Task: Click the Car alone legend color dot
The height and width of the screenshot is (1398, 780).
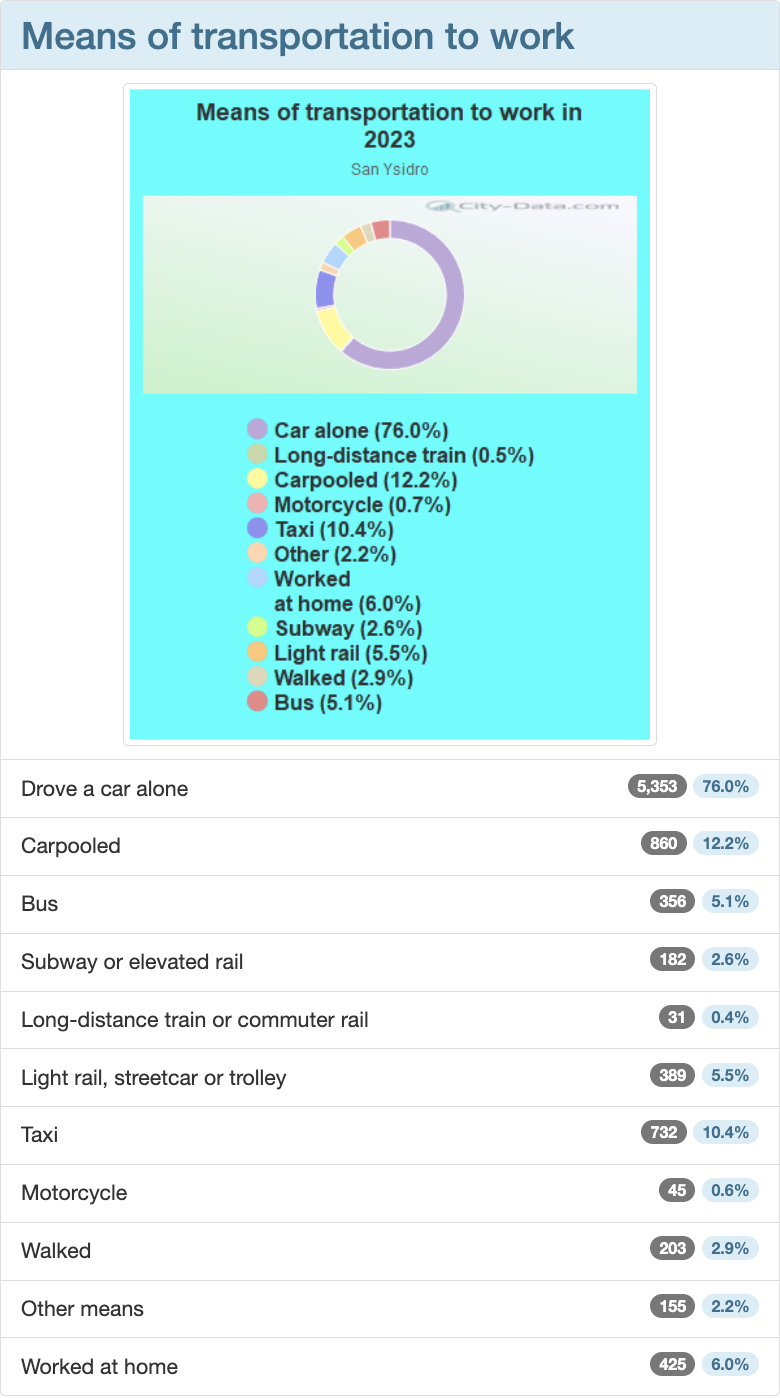Action: (257, 430)
